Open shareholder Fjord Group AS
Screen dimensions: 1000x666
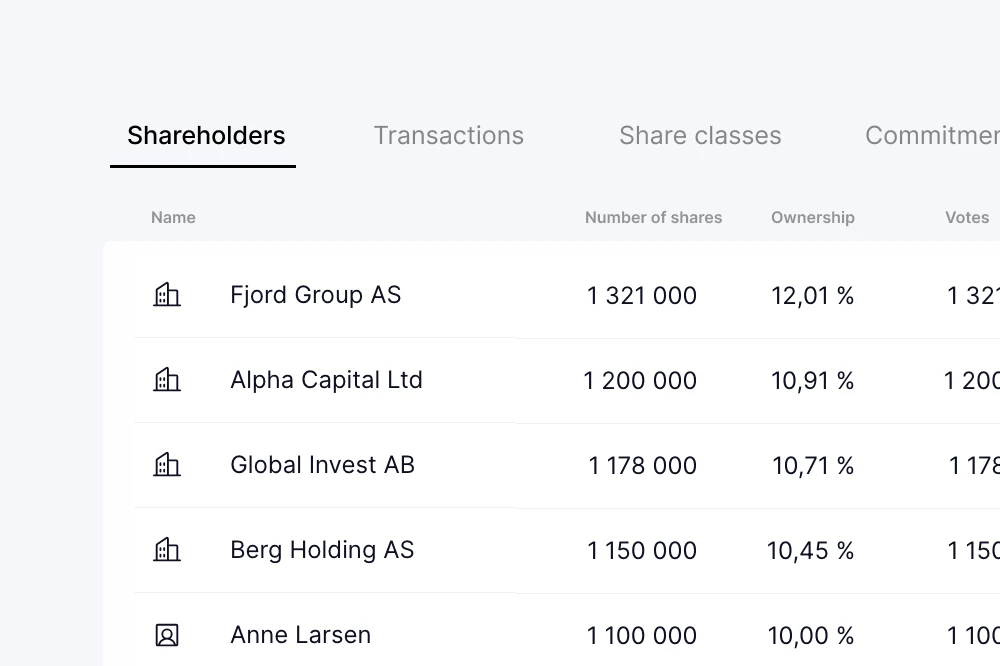(x=315, y=295)
